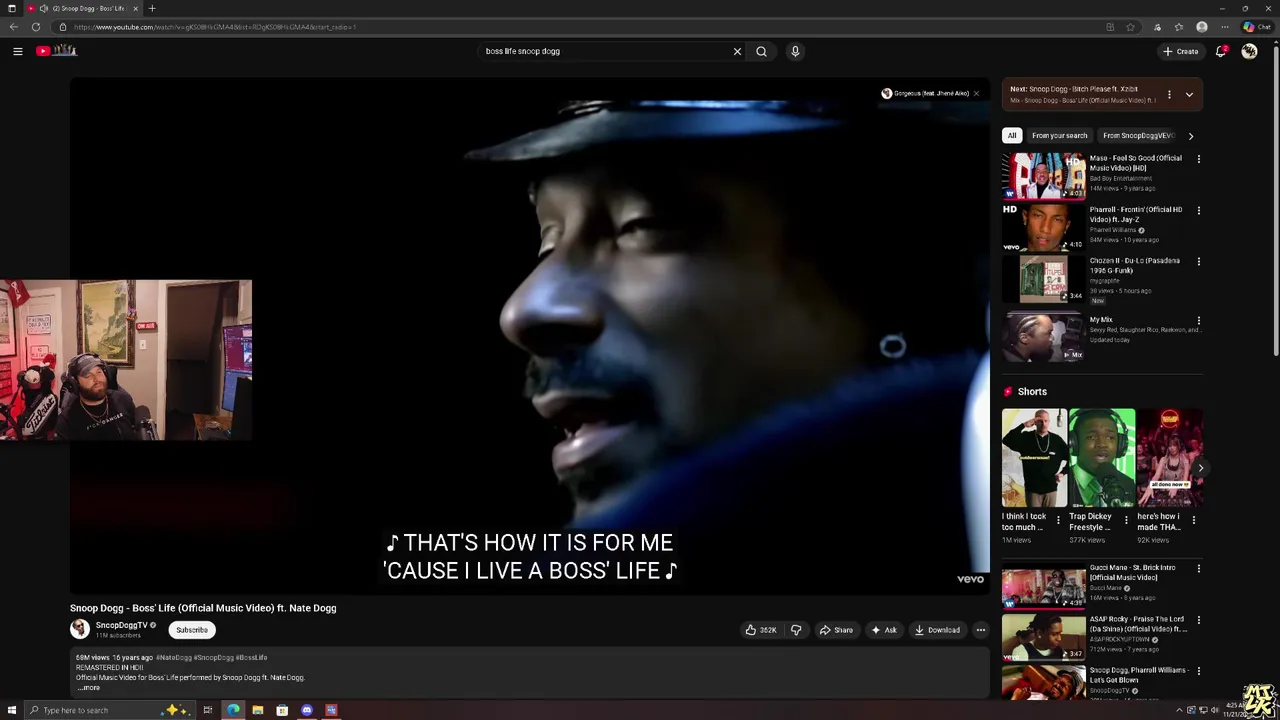Show more filter chips with right arrow
The height and width of the screenshot is (720, 1280).
click(1190, 136)
